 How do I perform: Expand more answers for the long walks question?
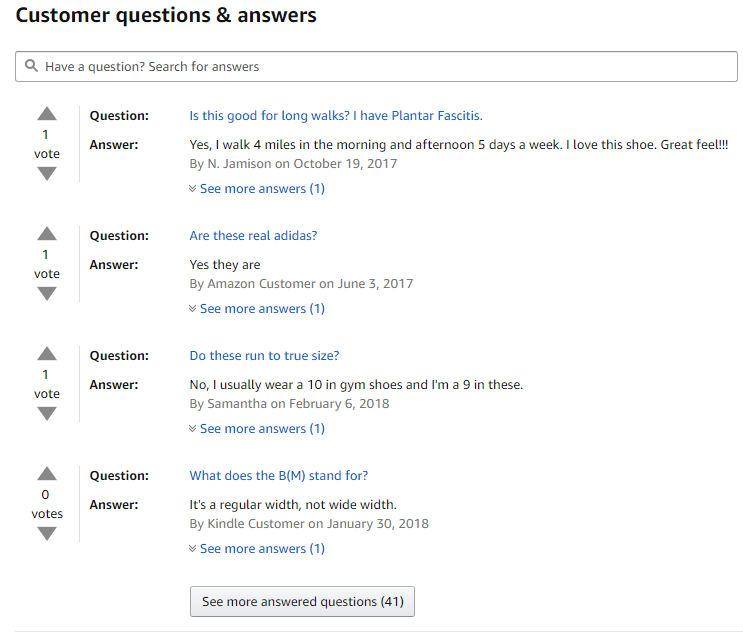click(257, 189)
